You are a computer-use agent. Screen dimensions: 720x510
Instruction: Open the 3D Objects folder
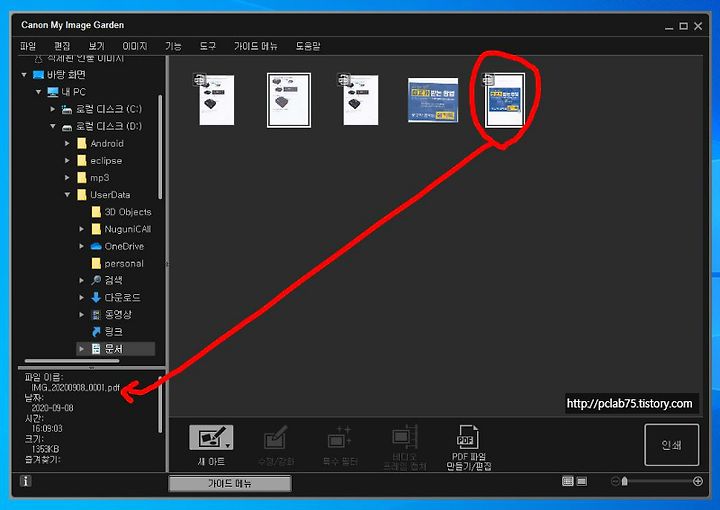click(121, 212)
